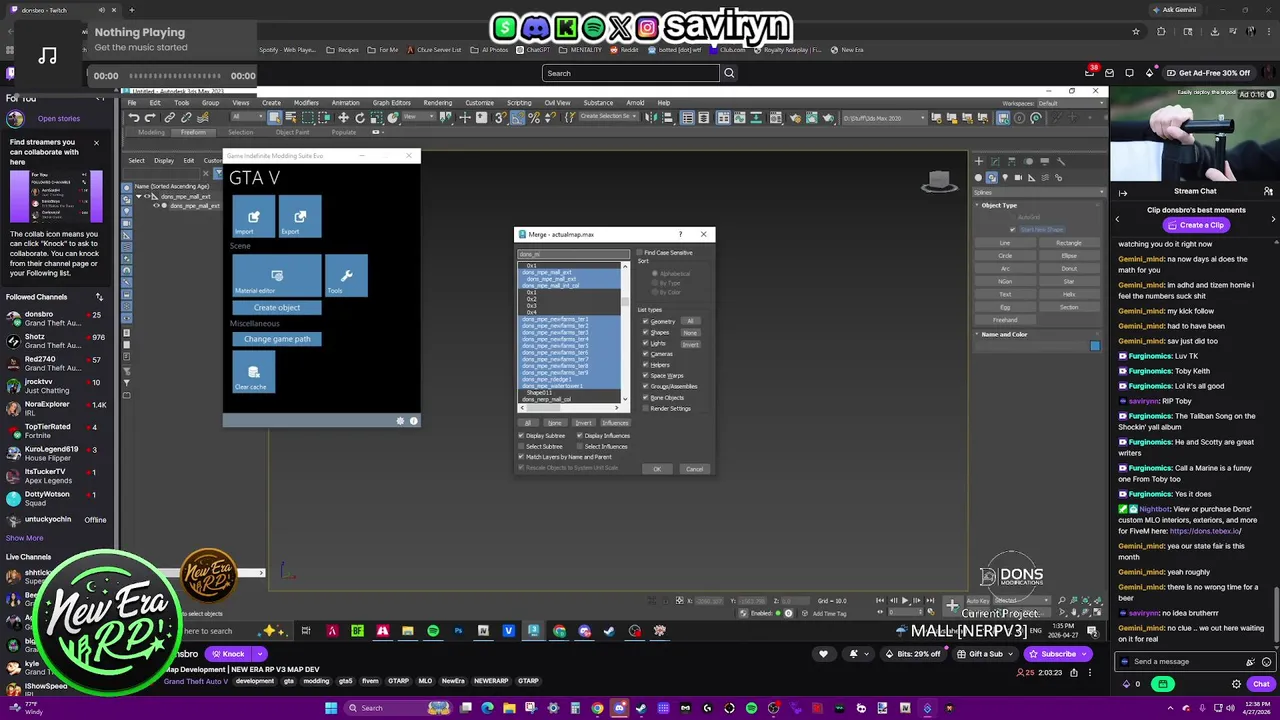Open the Splines category dropdown
This screenshot has width=1280, height=720.
[1039, 192]
